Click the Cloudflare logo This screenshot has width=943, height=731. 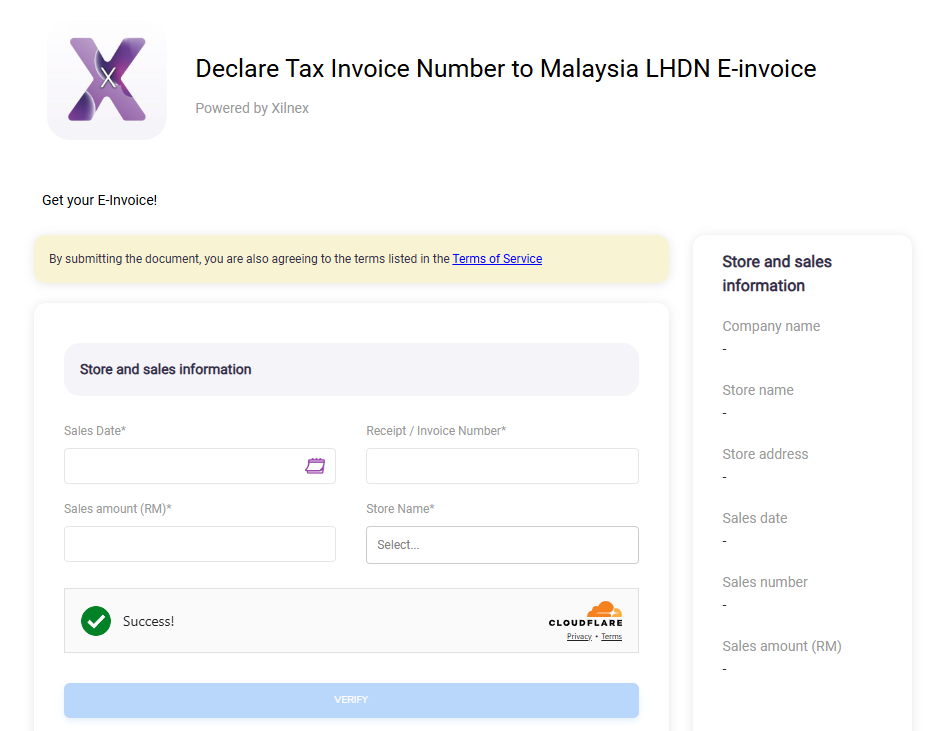[x=586, y=614]
